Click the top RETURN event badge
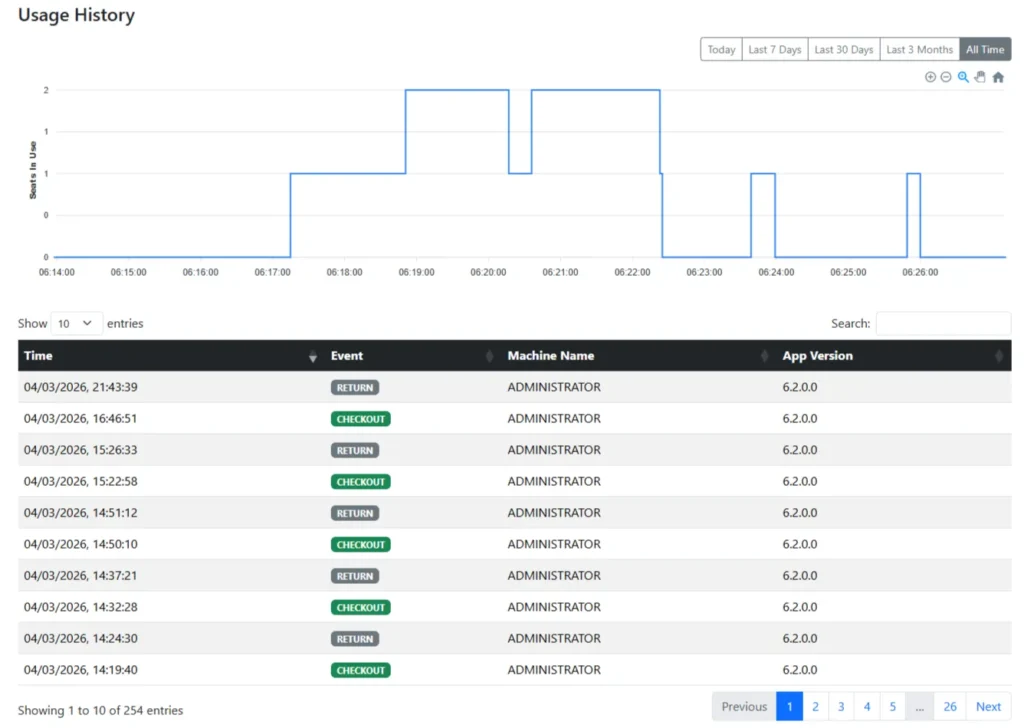1024x728 pixels. click(355, 388)
